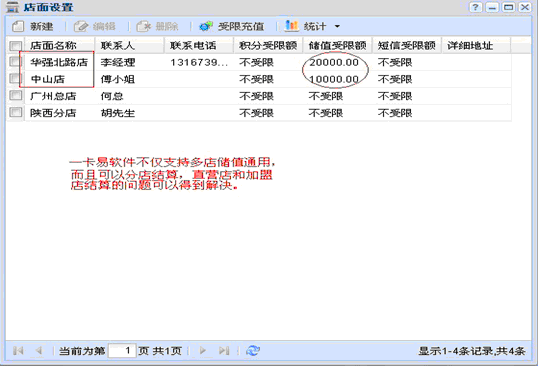Viewport: 538px width, 366px height.
Task: Go to the next page arrow
Action: 202,351
